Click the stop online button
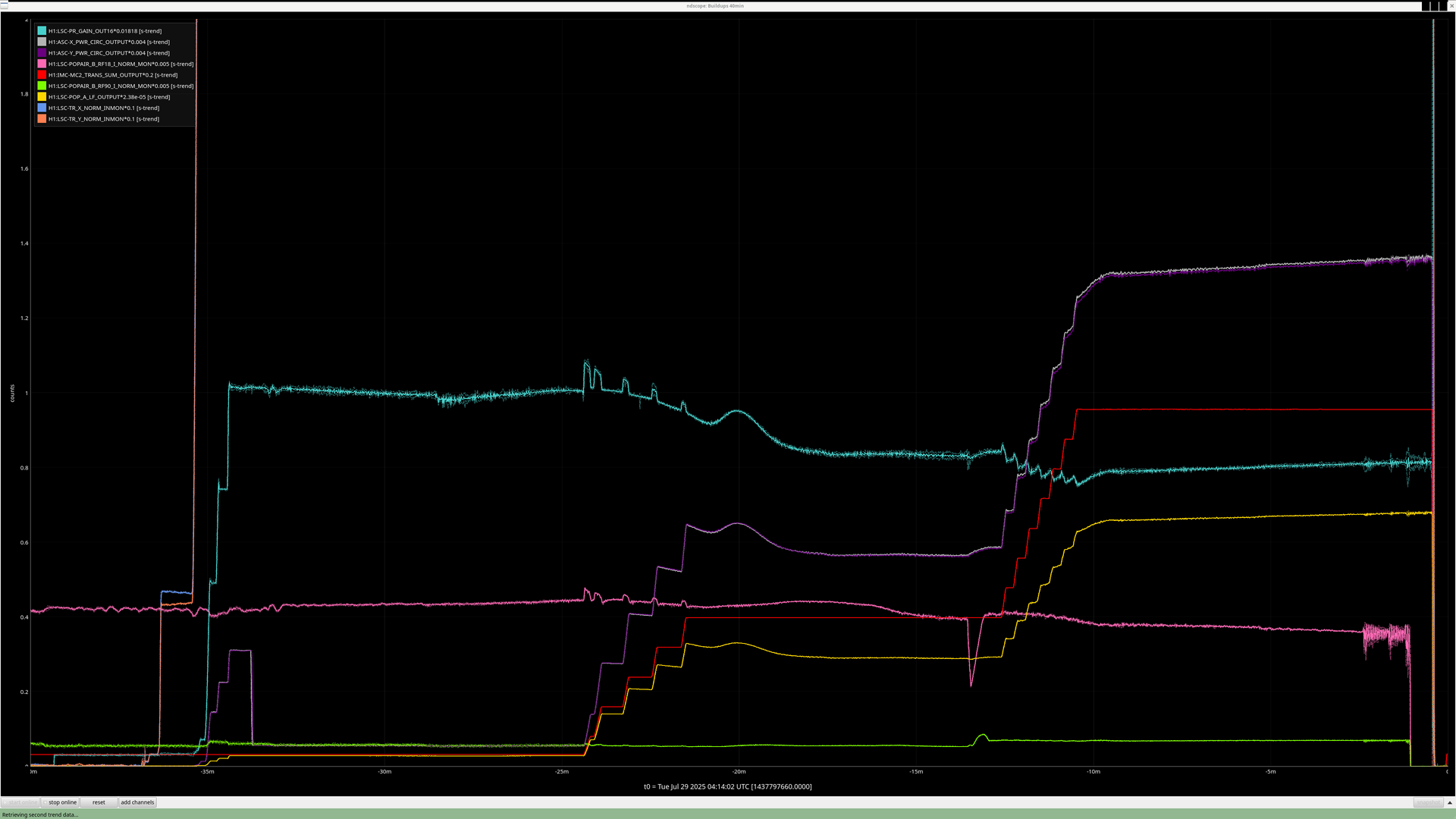1456x819 pixels. click(x=62, y=802)
